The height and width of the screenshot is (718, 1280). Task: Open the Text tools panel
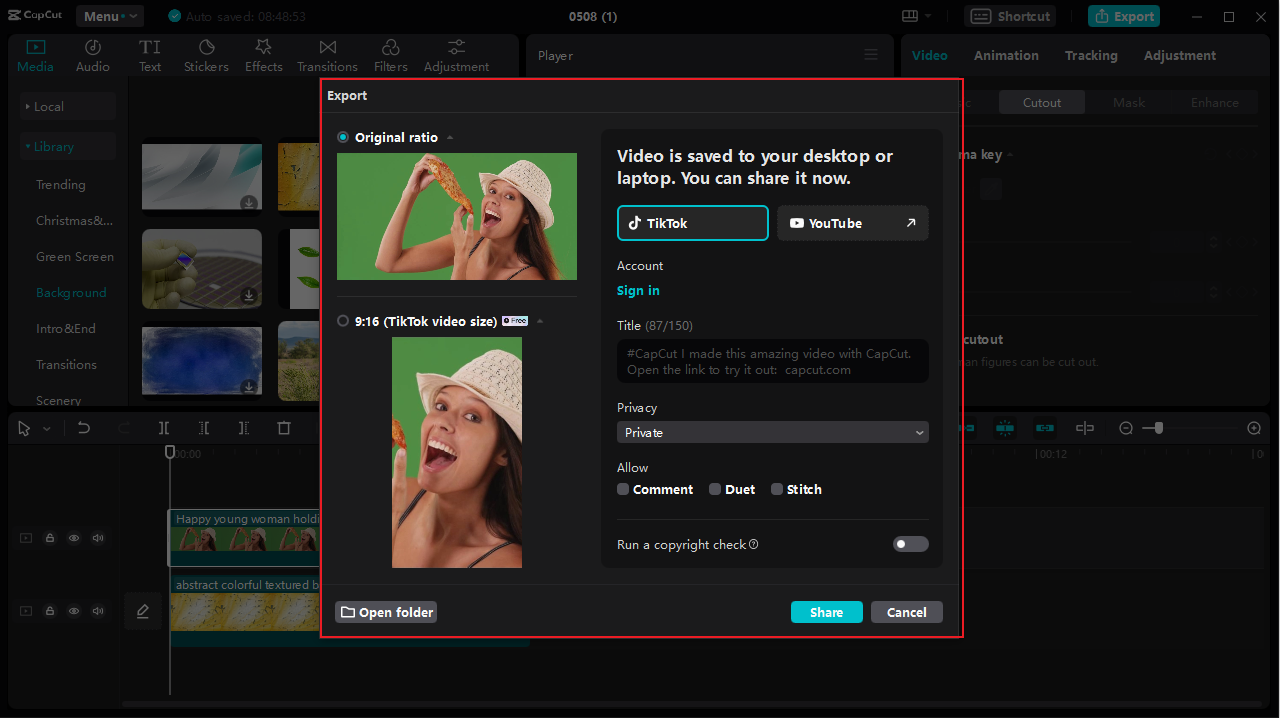[150, 56]
